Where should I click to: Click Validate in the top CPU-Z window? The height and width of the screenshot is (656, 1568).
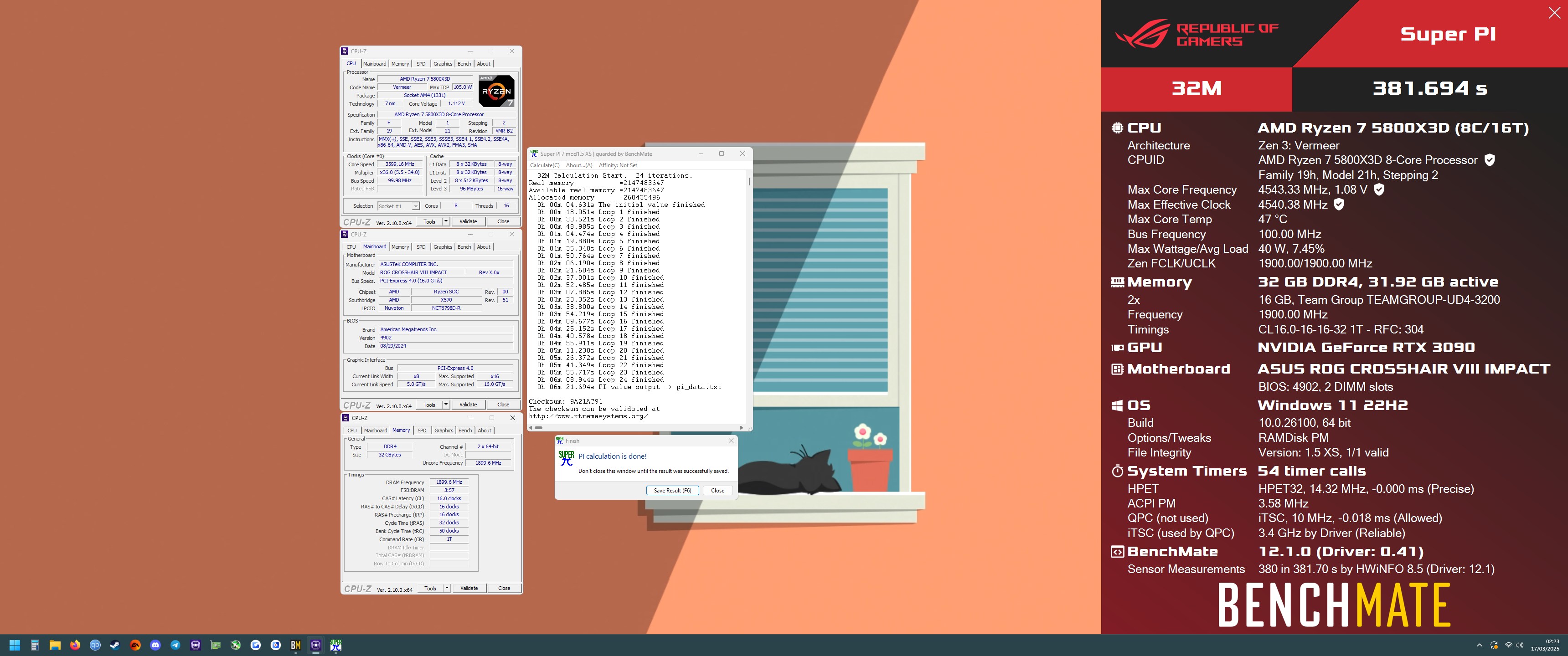click(x=468, y=221)
